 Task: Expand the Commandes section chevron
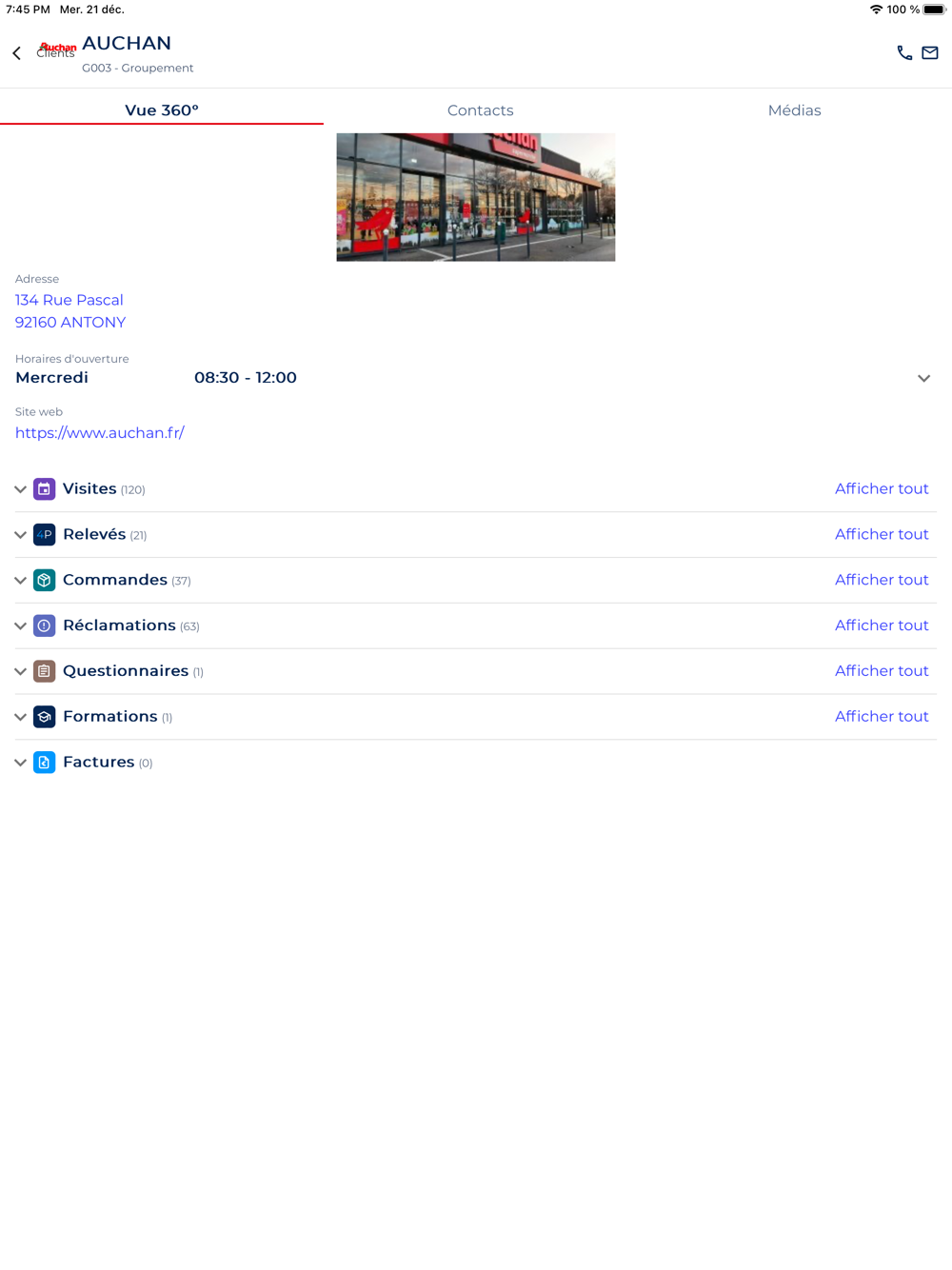pos(20,581)
